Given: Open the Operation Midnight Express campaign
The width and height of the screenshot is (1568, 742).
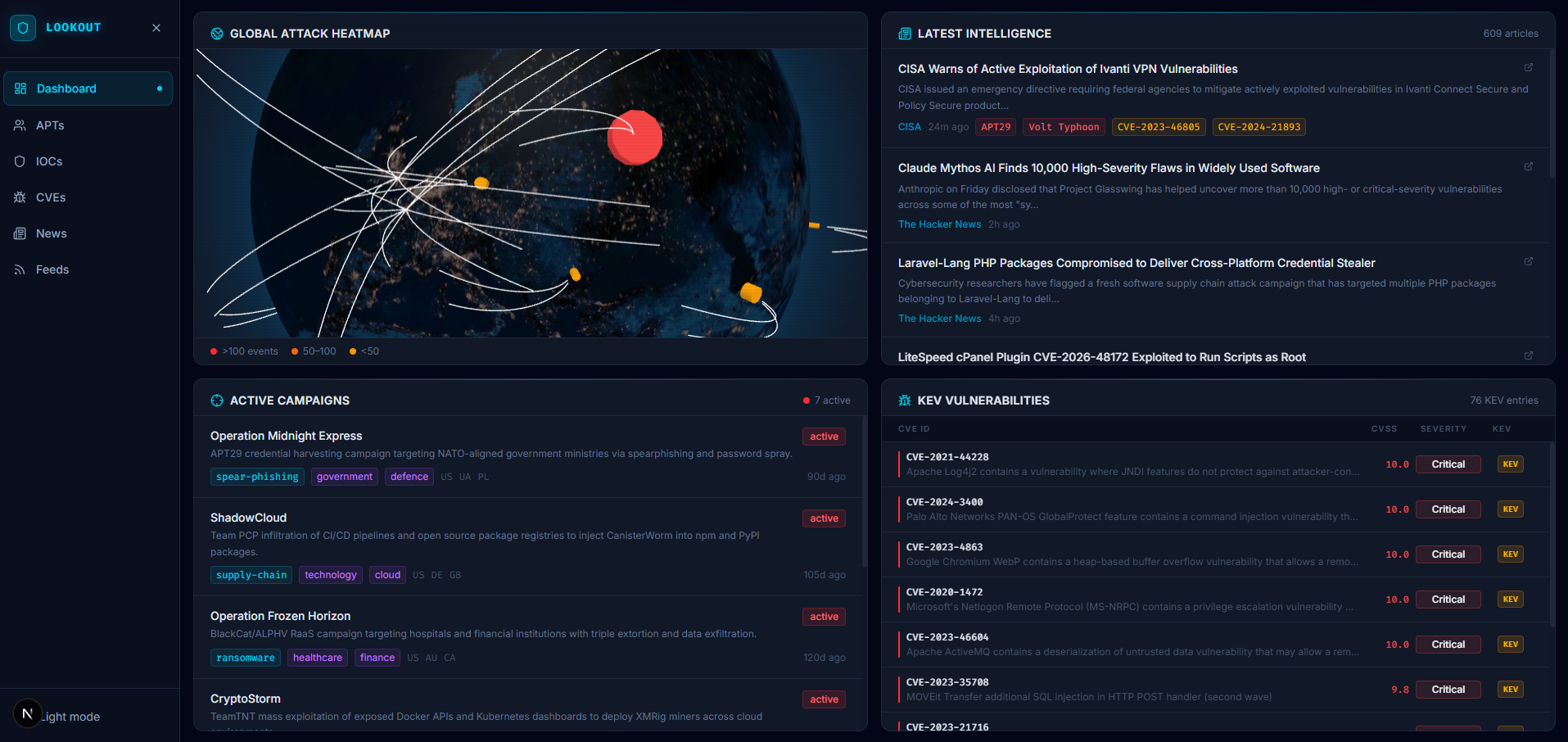Looking at the screenshot, I should (286, 436).
